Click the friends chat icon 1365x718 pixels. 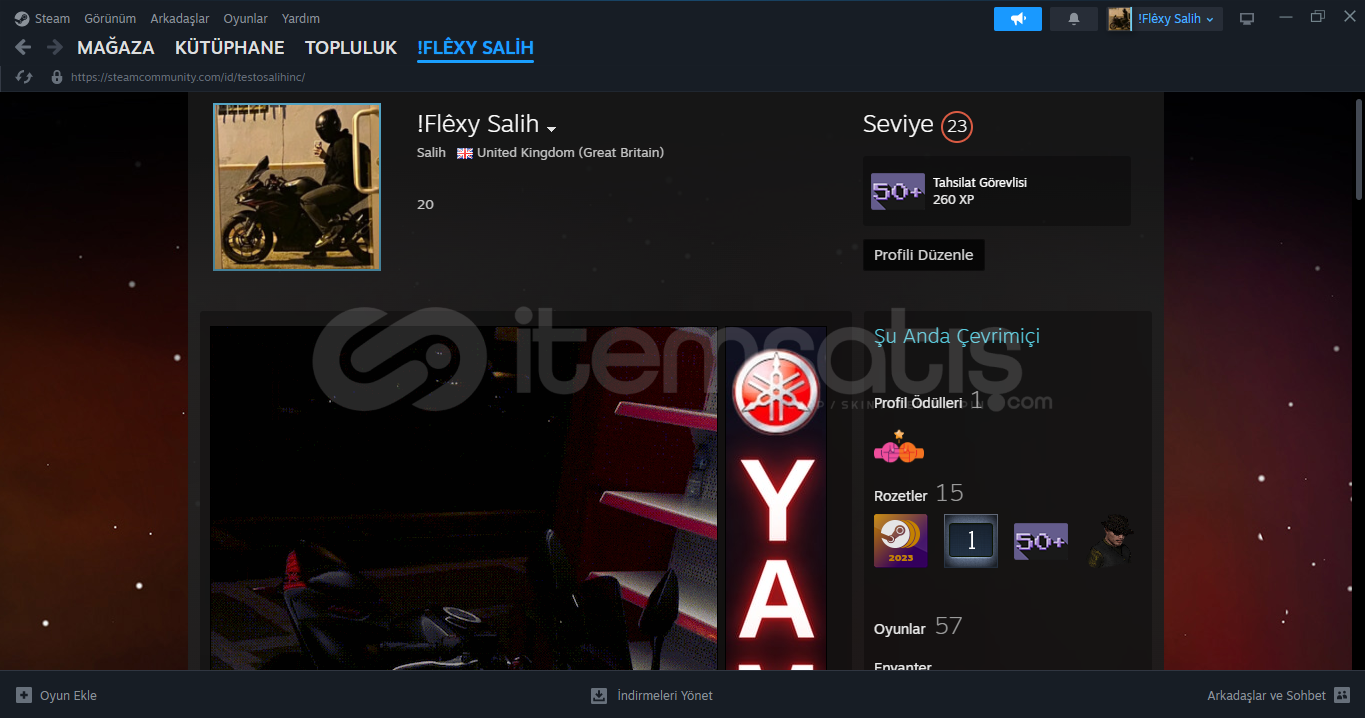pos(1342,695)
